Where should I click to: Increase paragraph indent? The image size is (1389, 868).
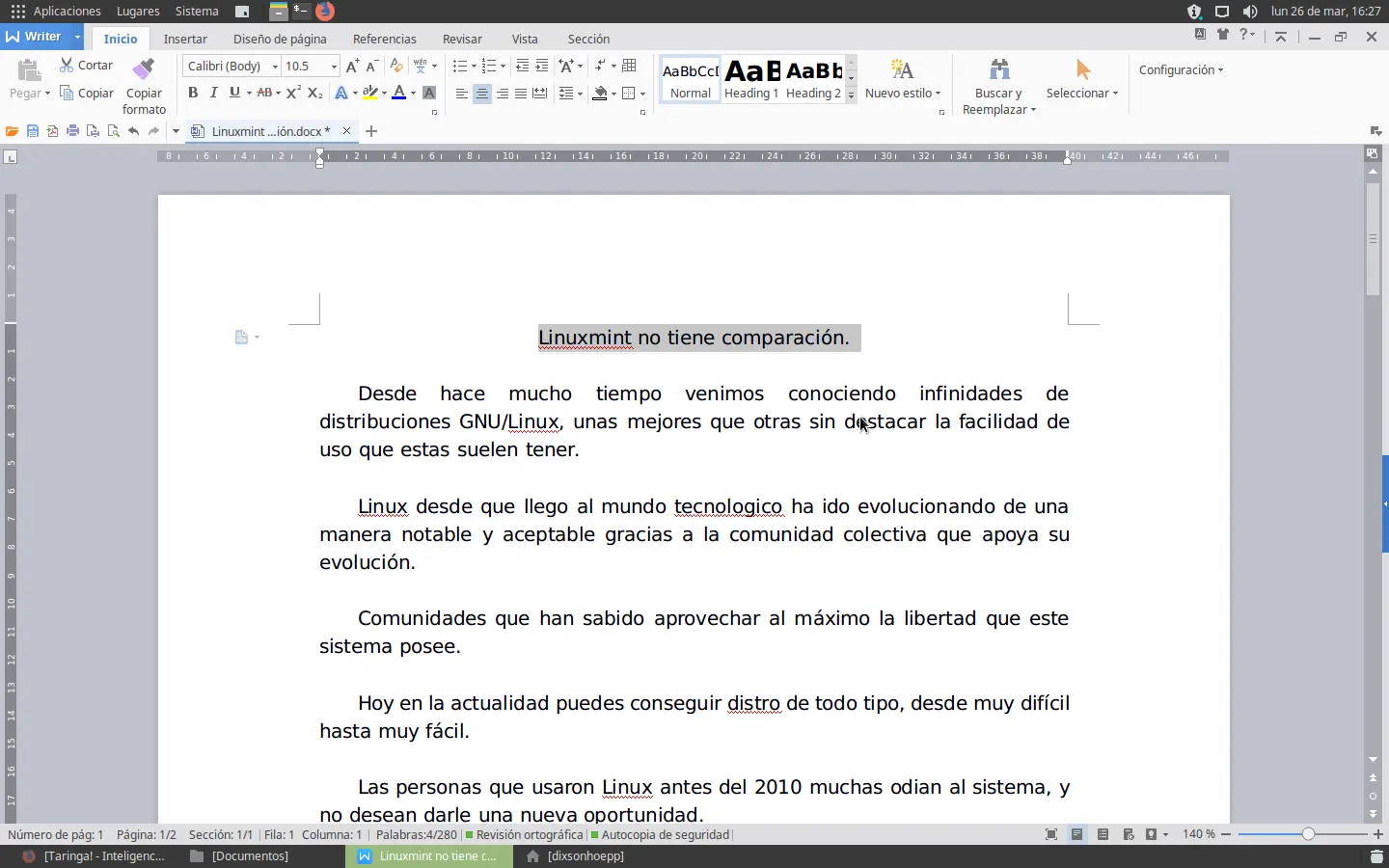[x=542, y=66]
